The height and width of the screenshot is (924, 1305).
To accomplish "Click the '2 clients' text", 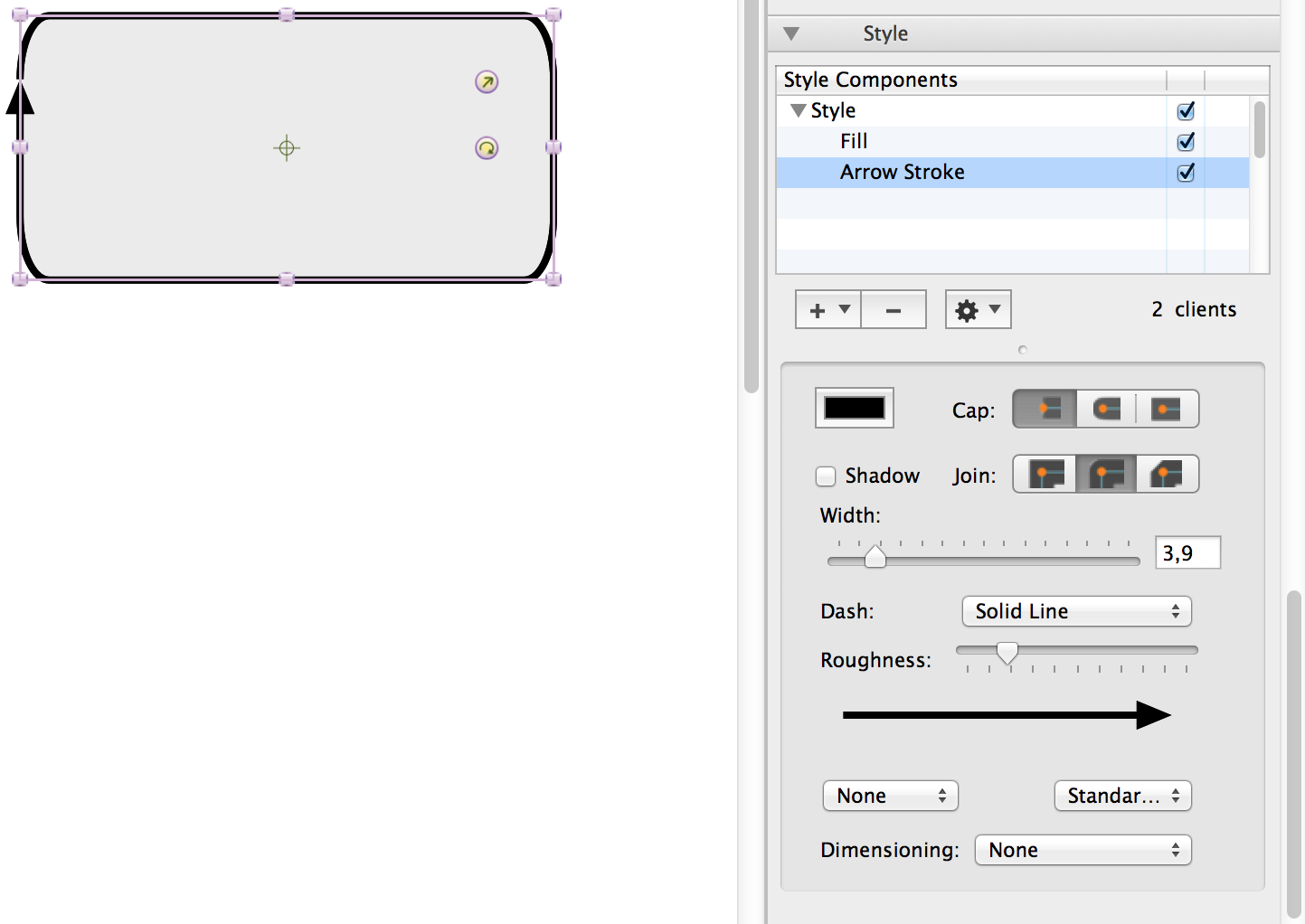I will 1194,309.
